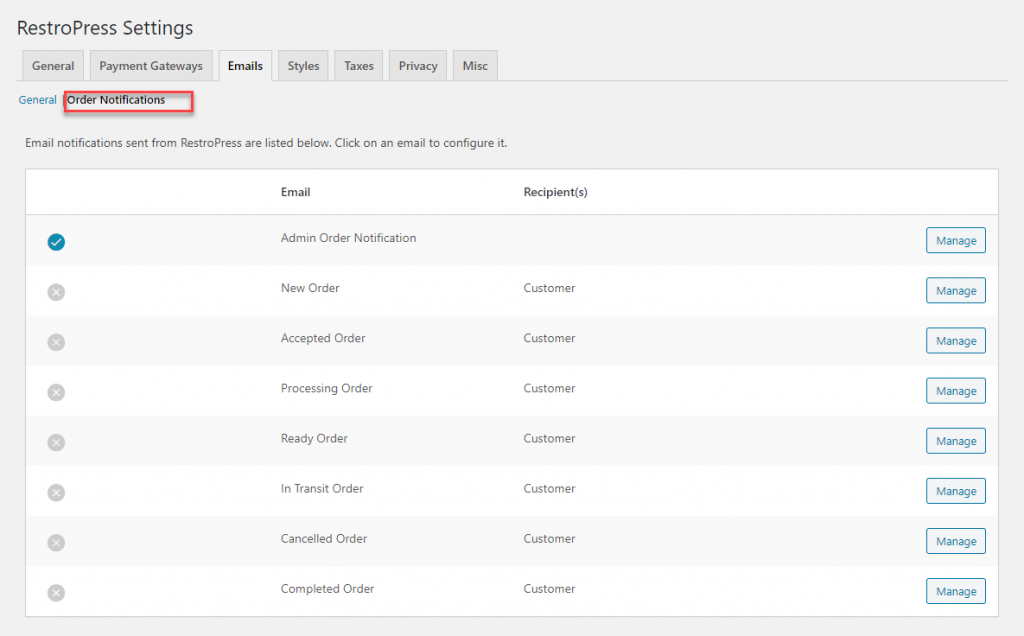Go to the Taxes tab

359,66
